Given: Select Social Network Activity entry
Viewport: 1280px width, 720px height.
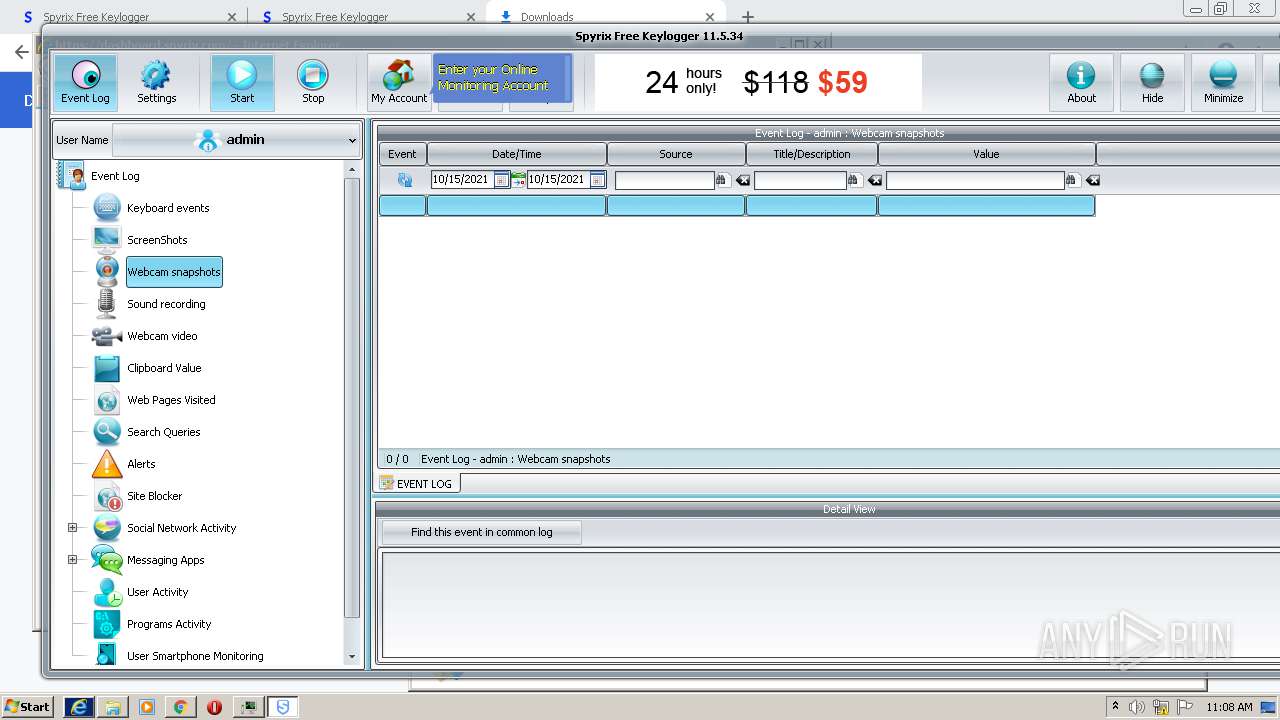Looking at the screenshot, I should (181, 528).
